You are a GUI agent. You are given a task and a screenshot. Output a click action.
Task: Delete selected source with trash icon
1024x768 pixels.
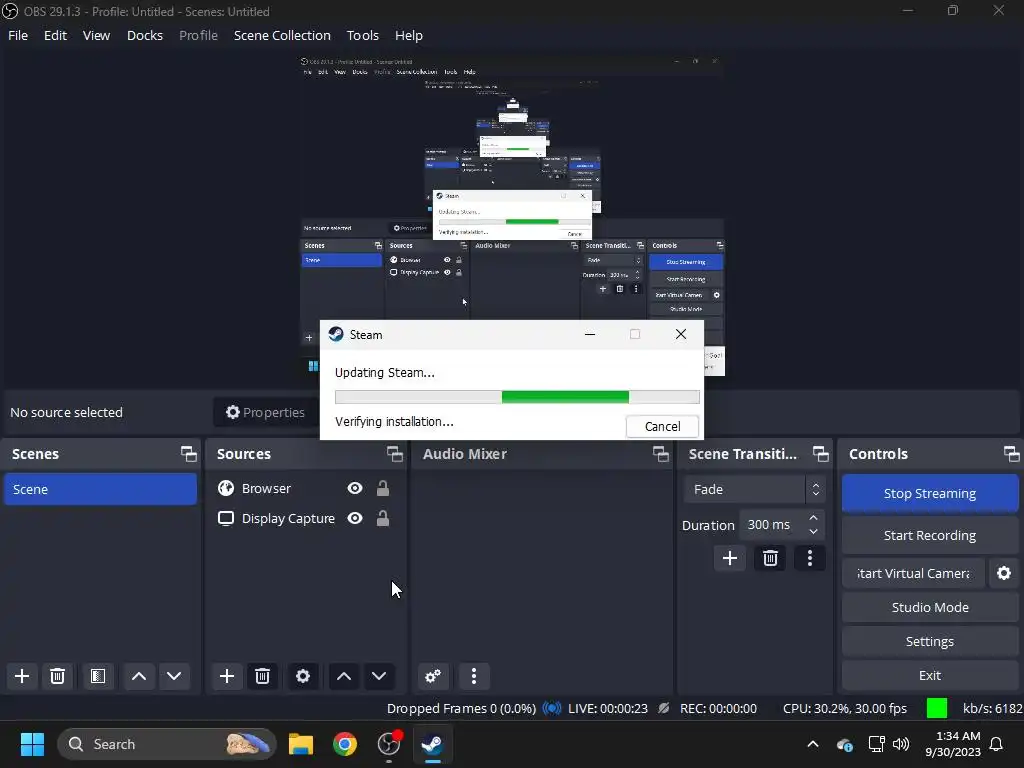[263, 676]
